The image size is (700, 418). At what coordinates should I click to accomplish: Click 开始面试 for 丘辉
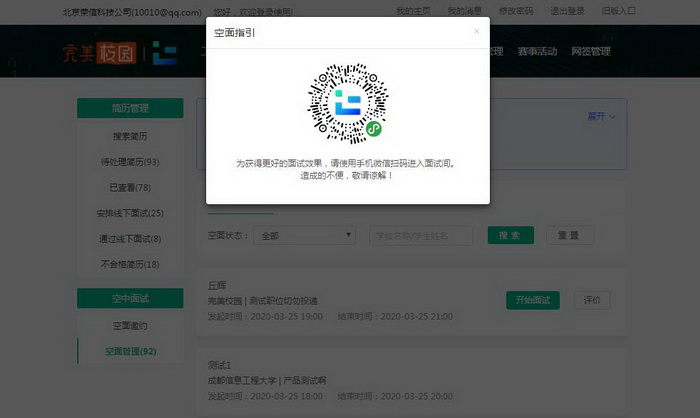click(x=533, y=300)
